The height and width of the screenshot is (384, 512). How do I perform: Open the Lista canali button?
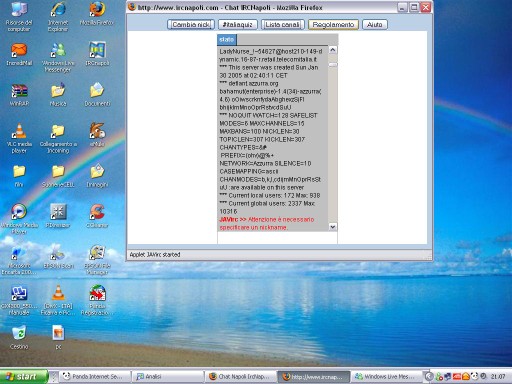pos(283,25)
